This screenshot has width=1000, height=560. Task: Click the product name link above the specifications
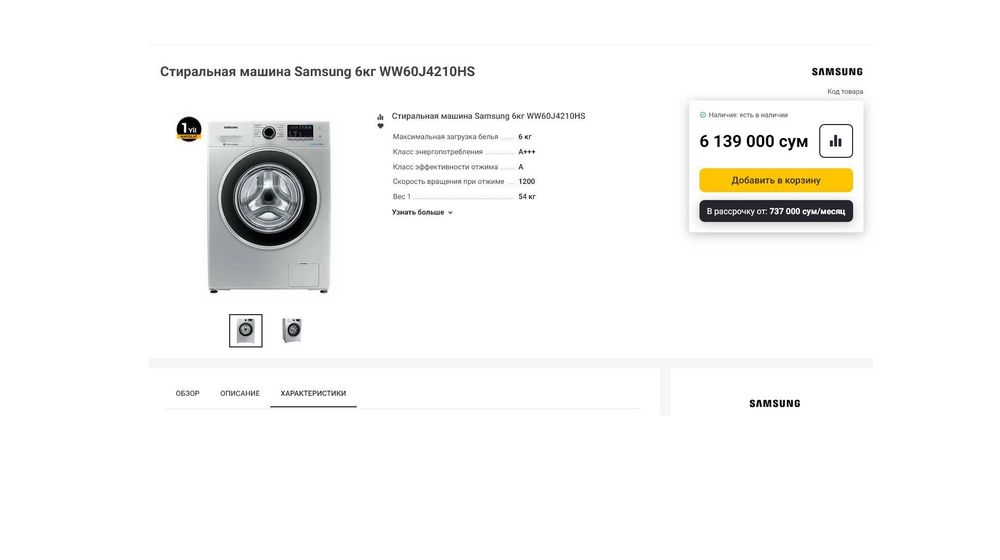coord(488,116)
